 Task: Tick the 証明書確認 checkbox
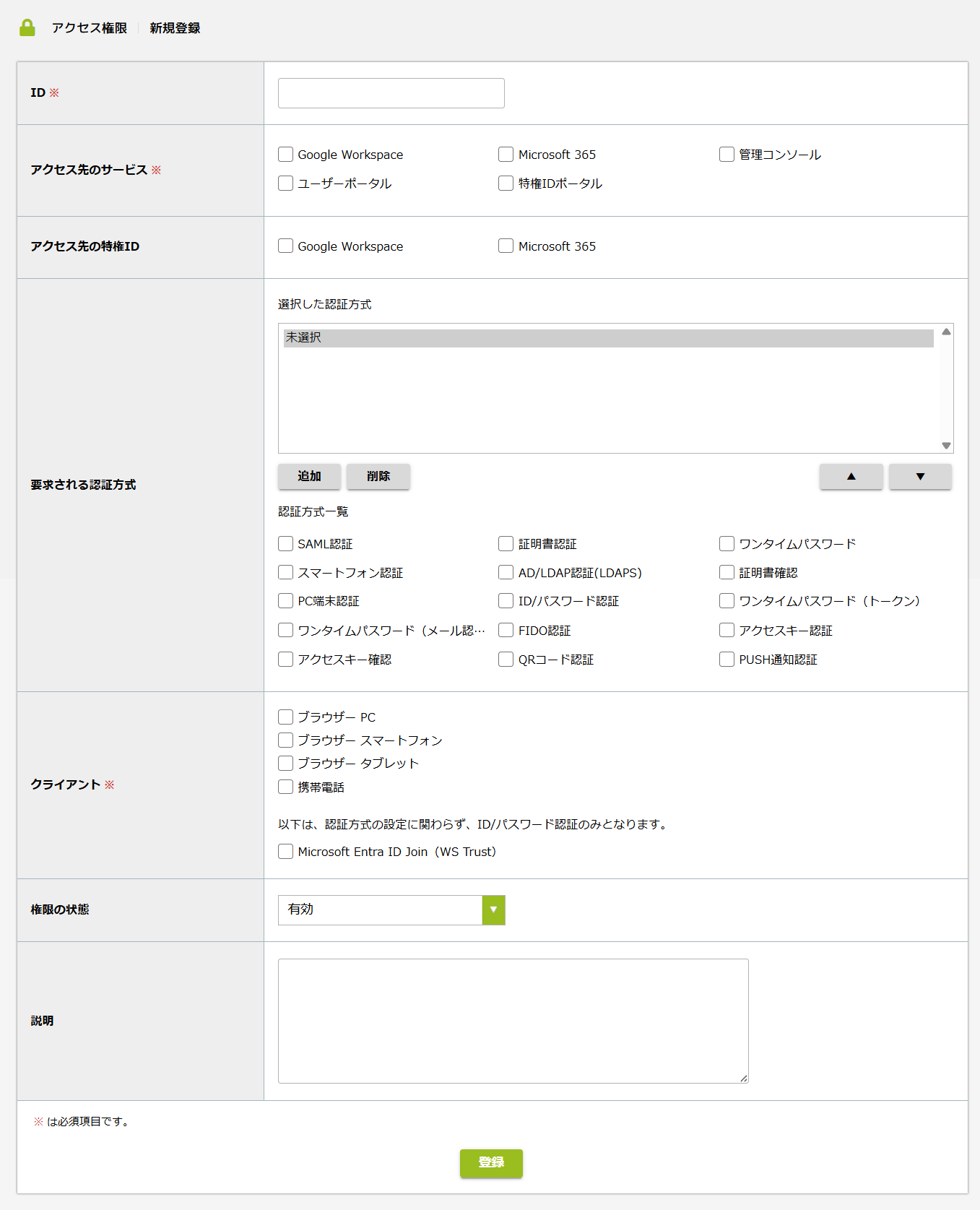pyautogui.click(x=727, y=573)
